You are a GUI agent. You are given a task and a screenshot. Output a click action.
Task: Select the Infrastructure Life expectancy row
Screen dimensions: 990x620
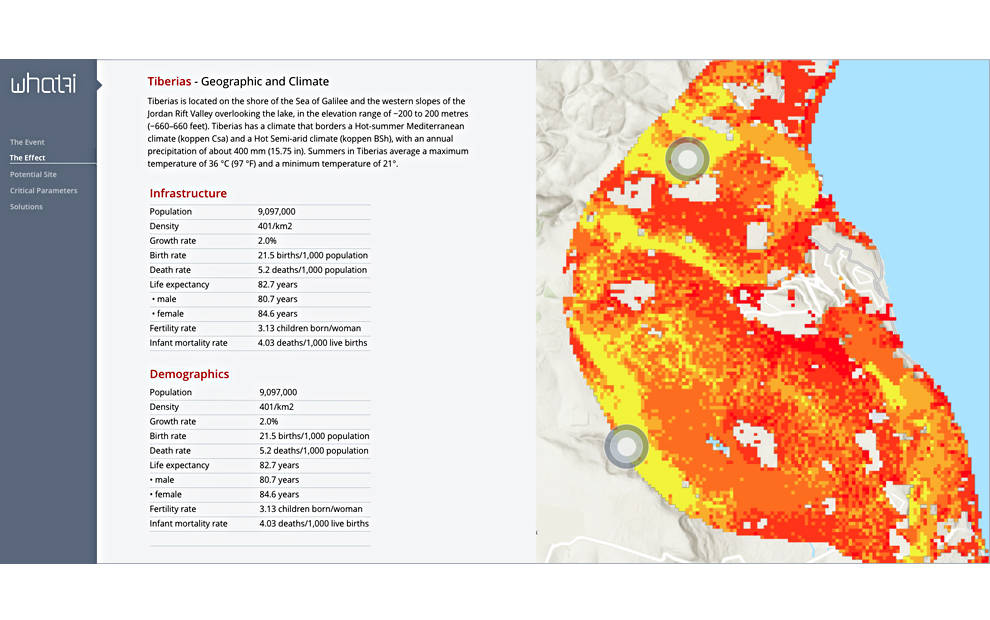(x=259, y=285)
